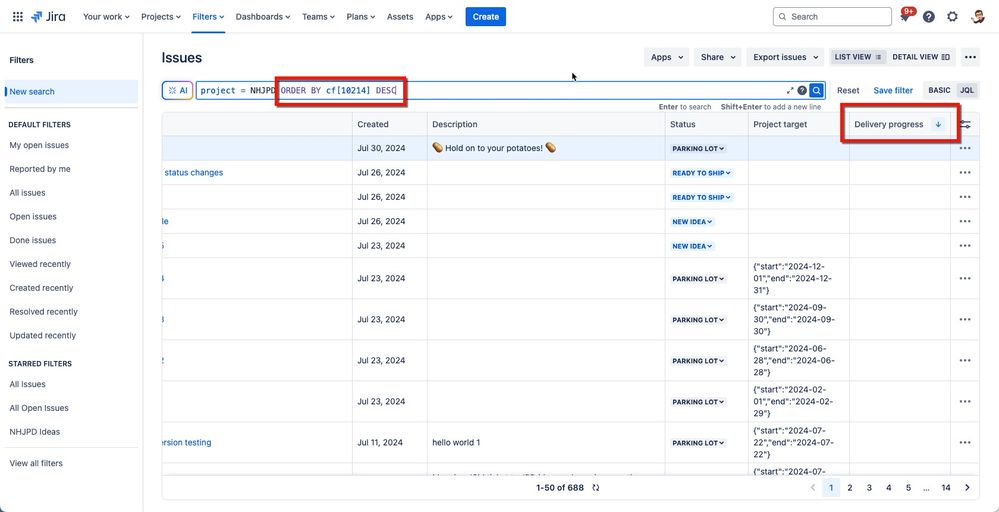Open the Apps dropdown in top nav
The height and width of the screenshot is (512, 999).
(x=439, y=17)
